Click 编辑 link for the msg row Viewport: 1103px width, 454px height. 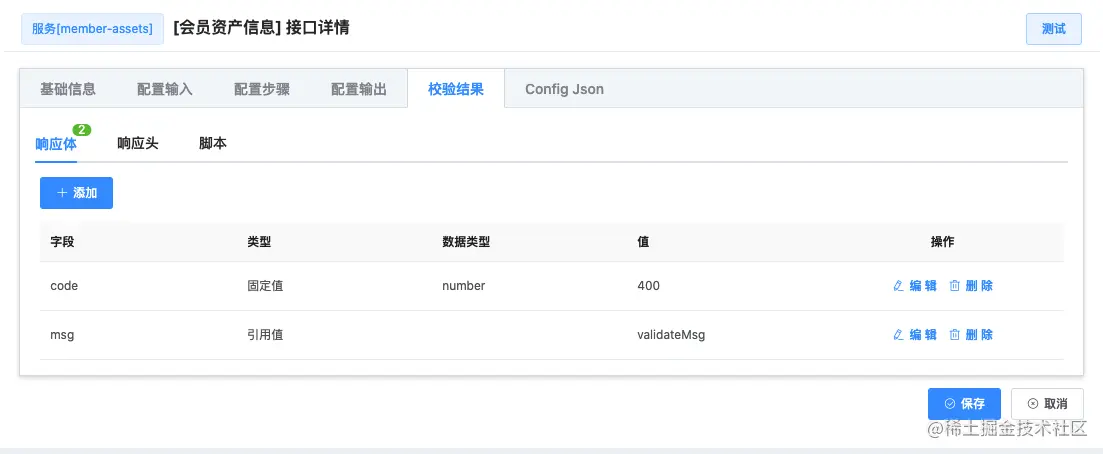click(915, 335)
